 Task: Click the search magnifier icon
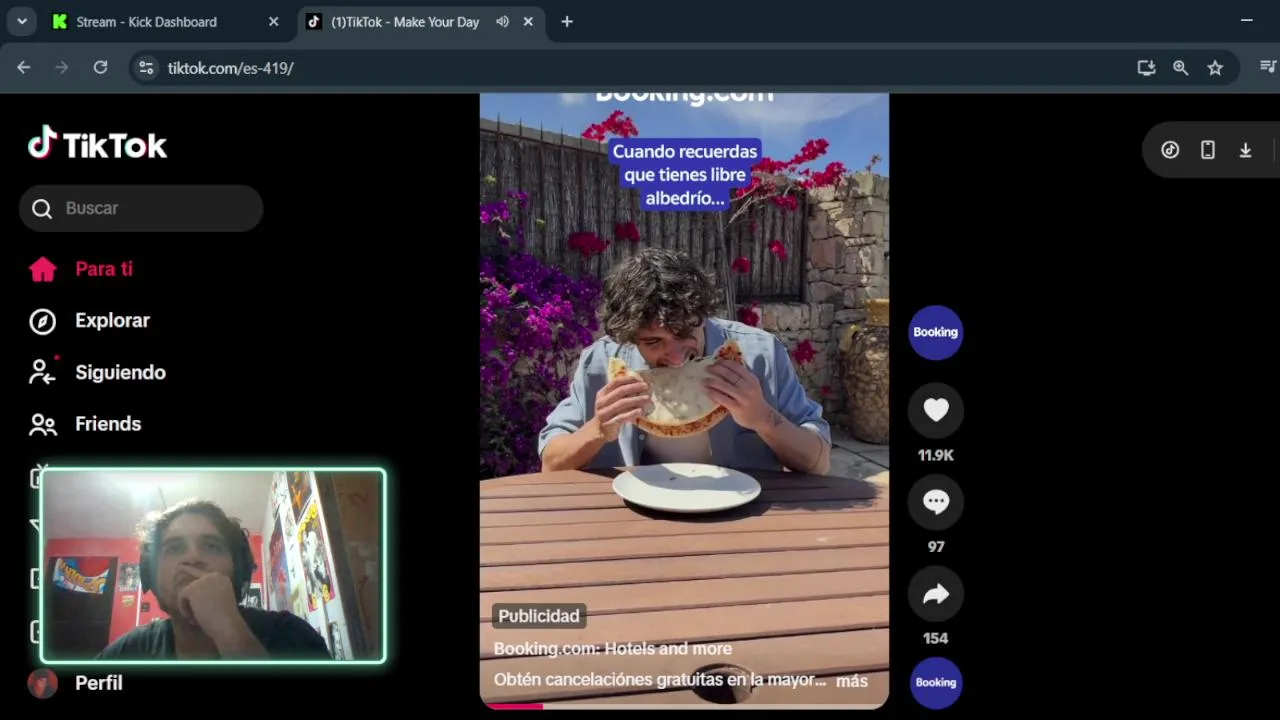42,208
